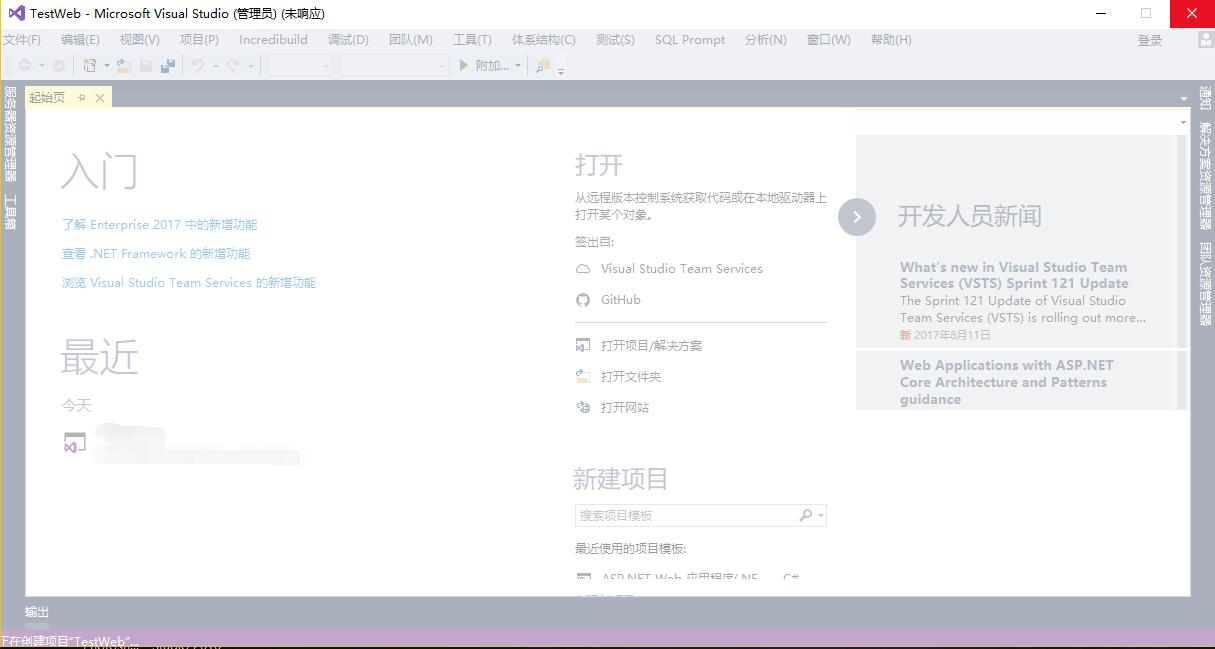Image resolution: width=1215 pixels, height=649 pixels.
Task: Open the Incredibuild menu
Action: tap(273, 40)
